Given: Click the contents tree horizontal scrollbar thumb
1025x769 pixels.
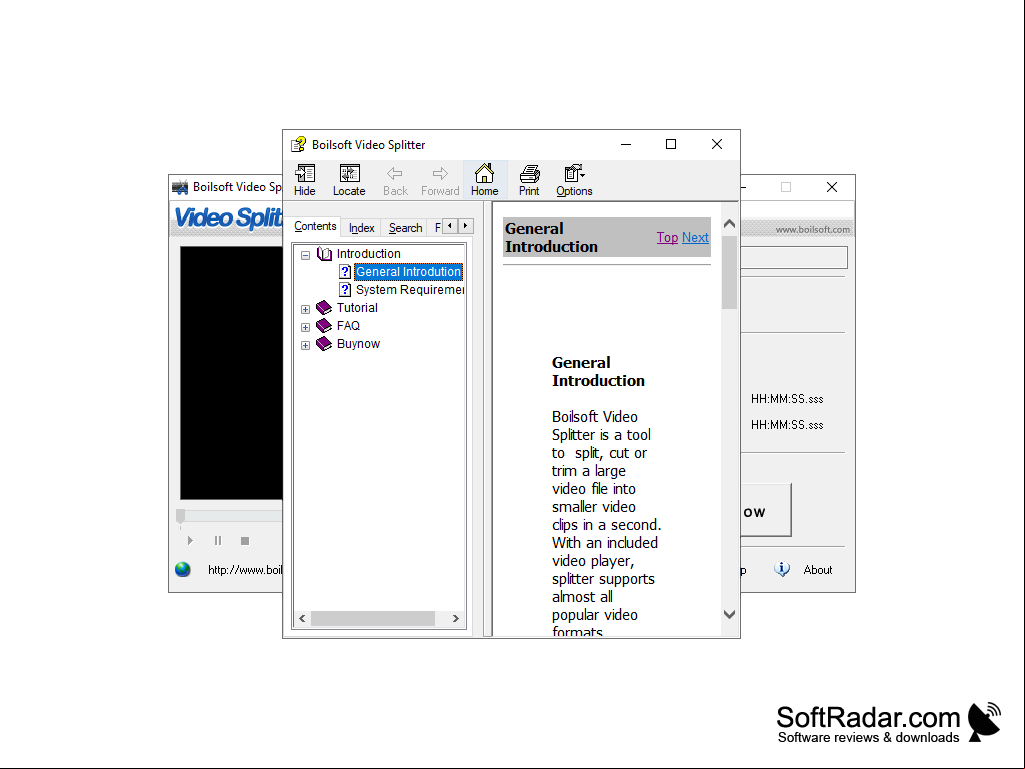Looking at the screenshot, I should click(373, 619).
